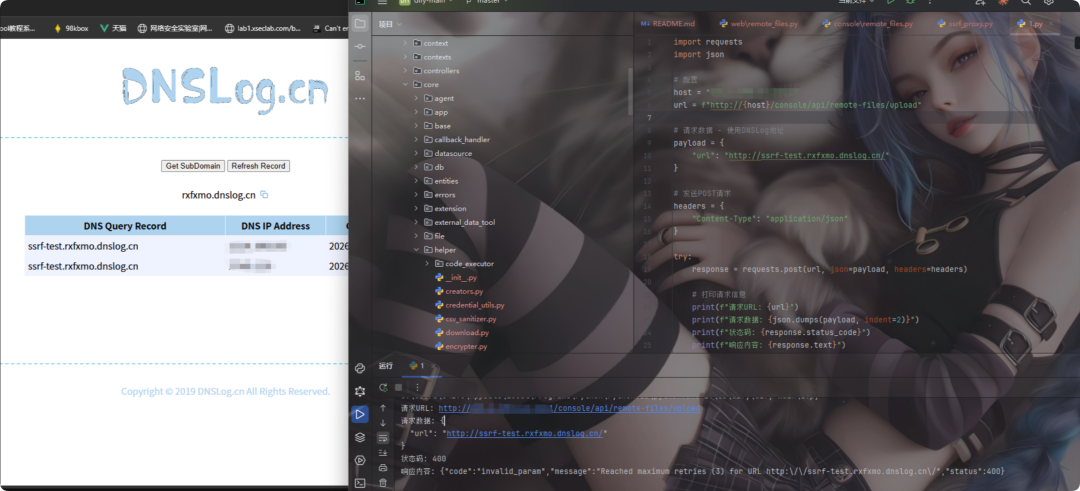Open the 天猫 bookmark in the browser
1080x491 pixels.
point(113,28)
